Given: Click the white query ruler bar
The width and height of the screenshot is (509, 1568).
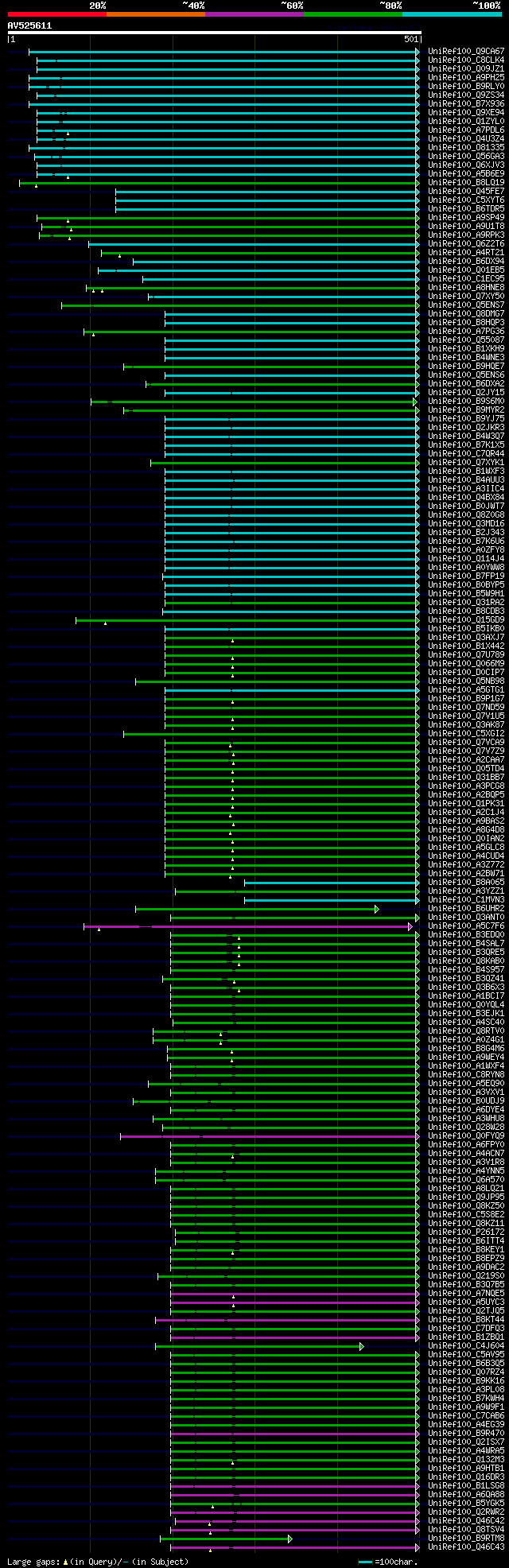Looking at the screenshot, I should (214, 33).
